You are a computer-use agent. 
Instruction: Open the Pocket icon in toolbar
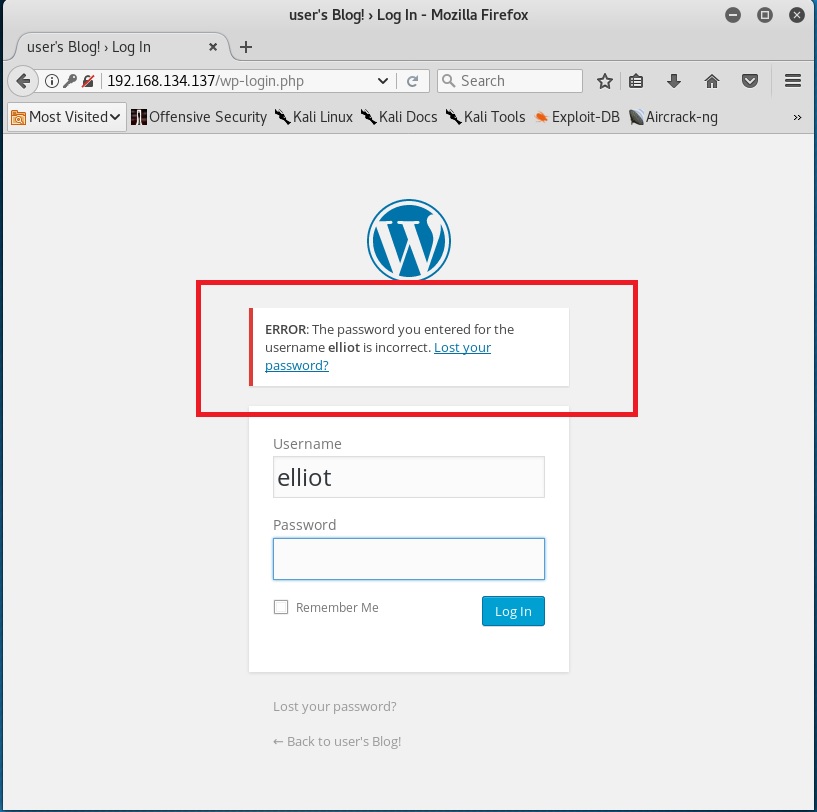pos(749,81)
